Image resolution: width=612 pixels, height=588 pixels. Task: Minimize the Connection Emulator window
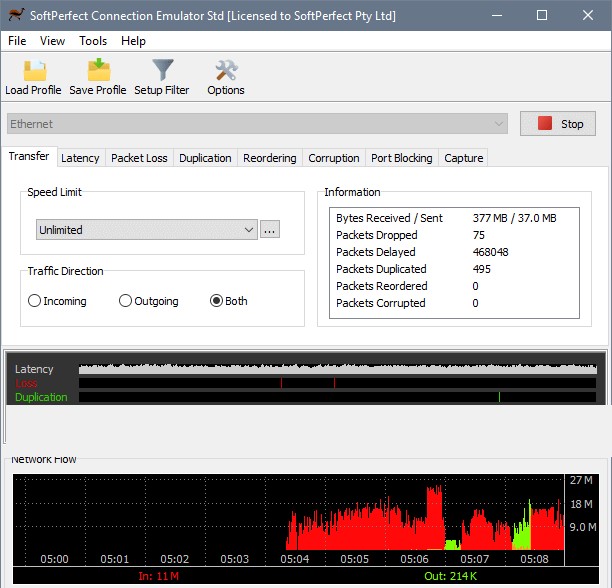497,15
